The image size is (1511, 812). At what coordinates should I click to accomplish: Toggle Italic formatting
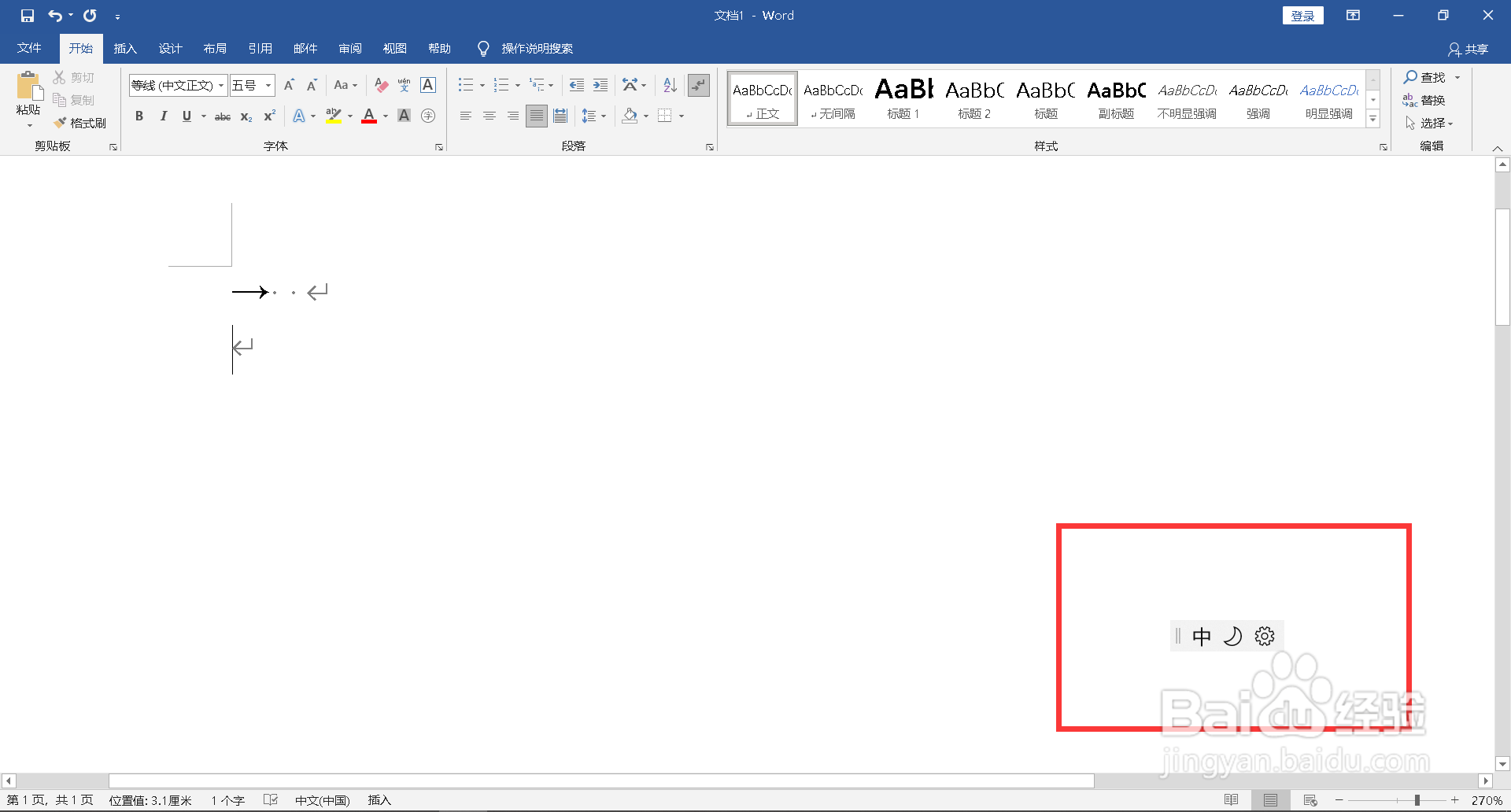coord(163,116)
